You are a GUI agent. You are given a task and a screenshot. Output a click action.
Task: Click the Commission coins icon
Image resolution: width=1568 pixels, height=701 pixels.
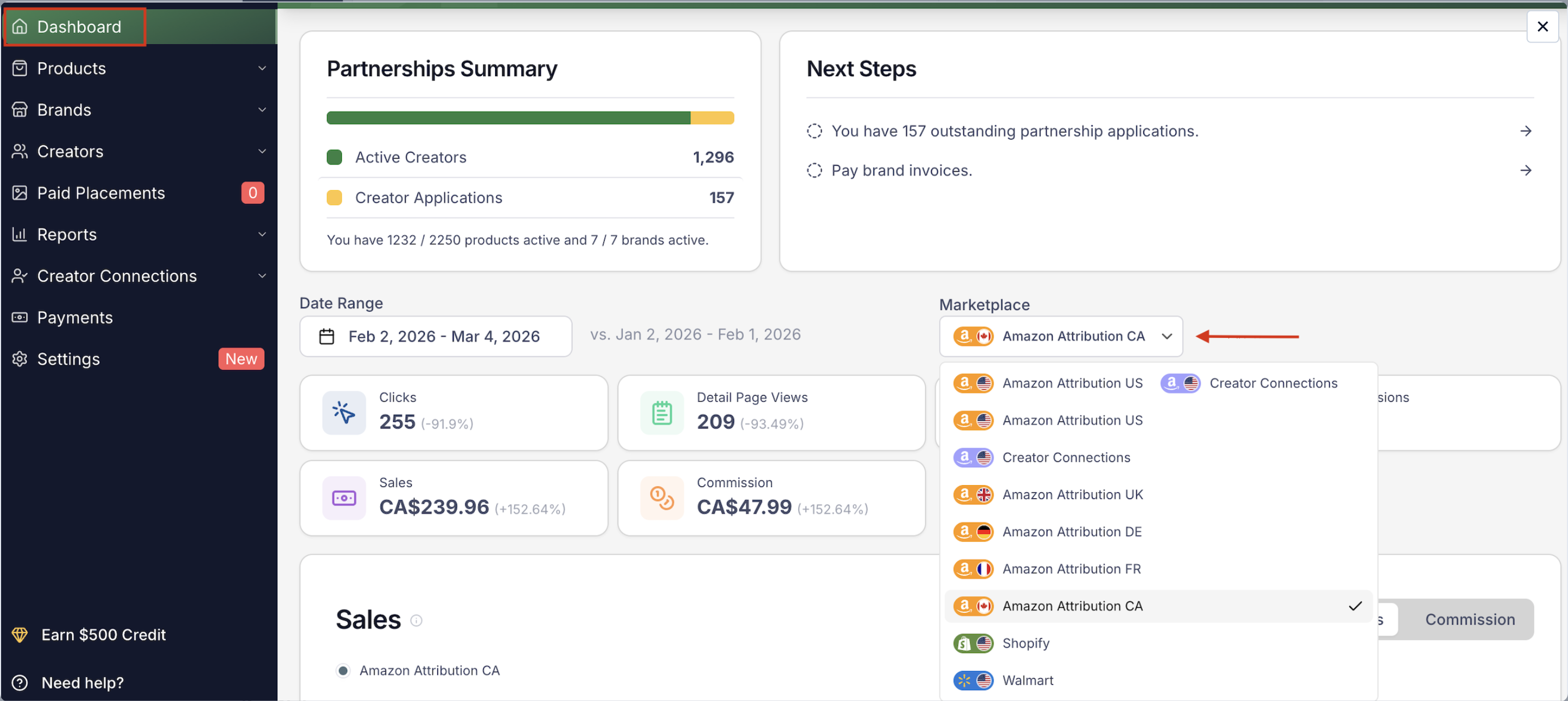(x=662, y=498)
